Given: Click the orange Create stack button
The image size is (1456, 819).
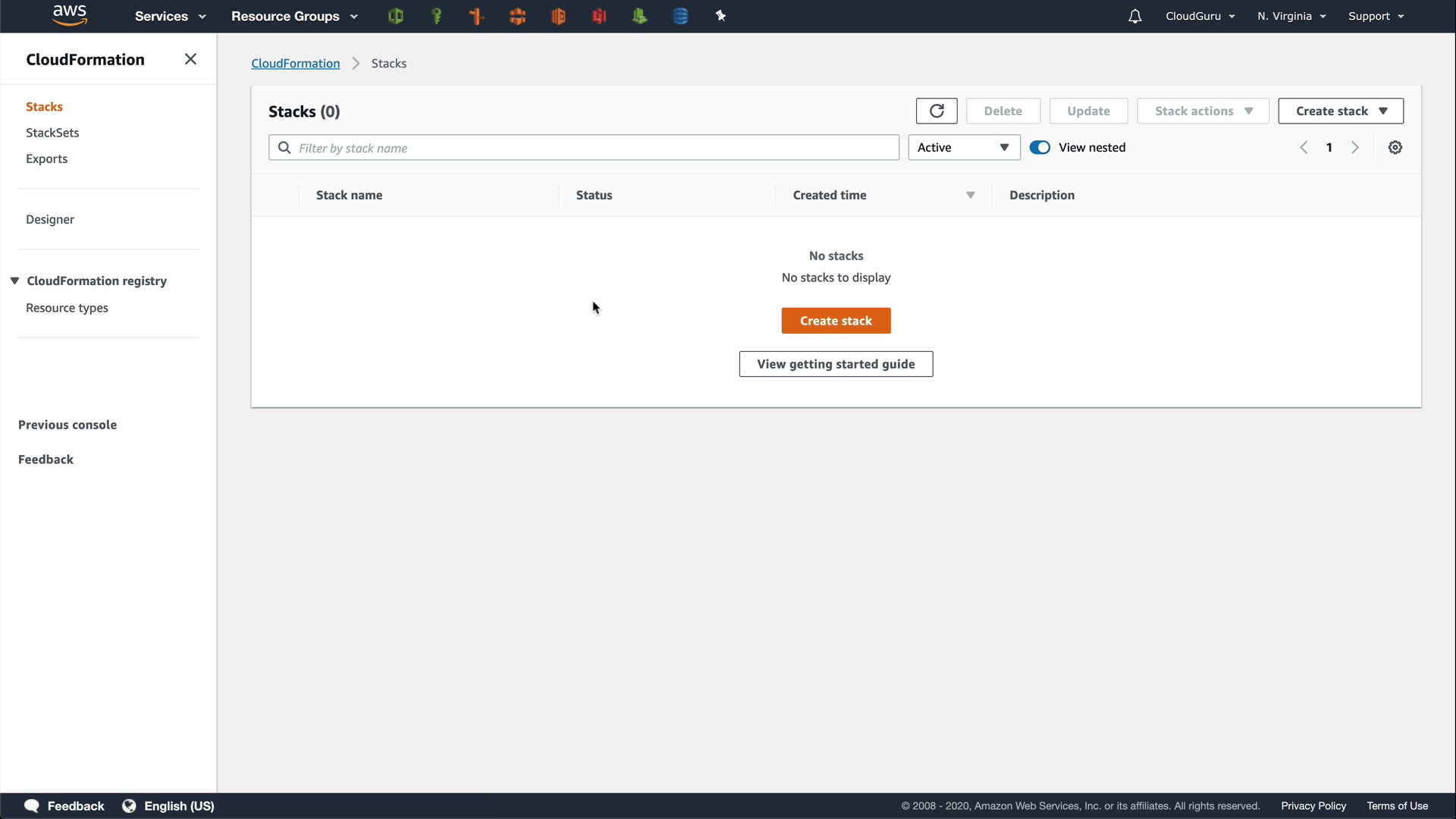Looking at the screenshot, I should point(836,321).
